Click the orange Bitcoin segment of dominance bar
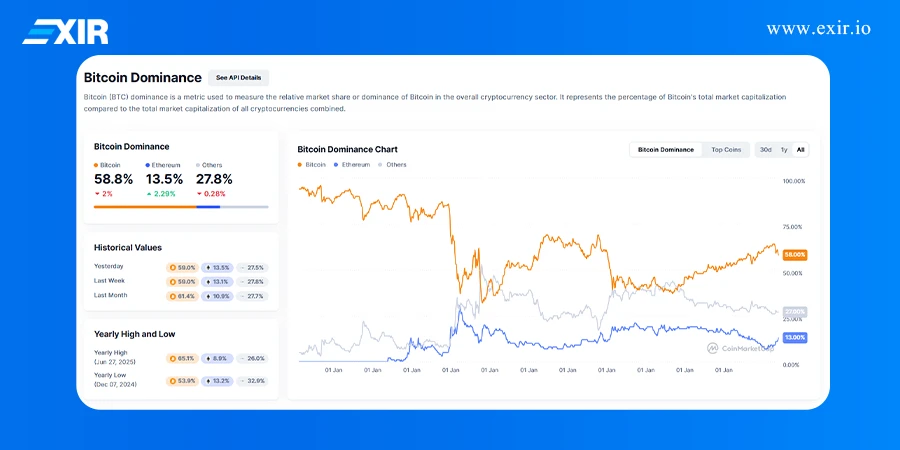The width and height of the screenshot is (900, 450). [x=144, y=207]
